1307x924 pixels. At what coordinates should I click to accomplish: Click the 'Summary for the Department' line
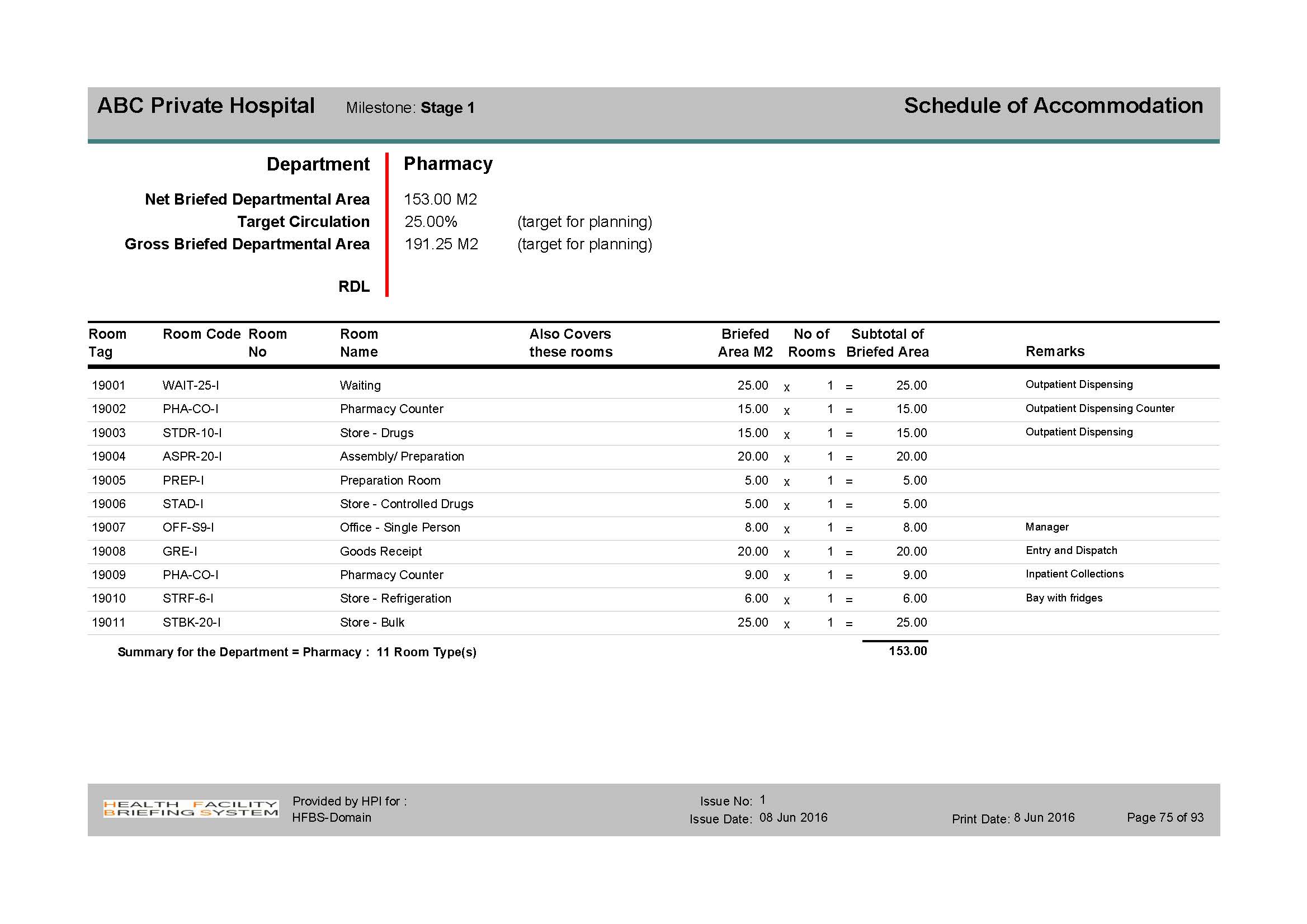[x=297, y=652]
